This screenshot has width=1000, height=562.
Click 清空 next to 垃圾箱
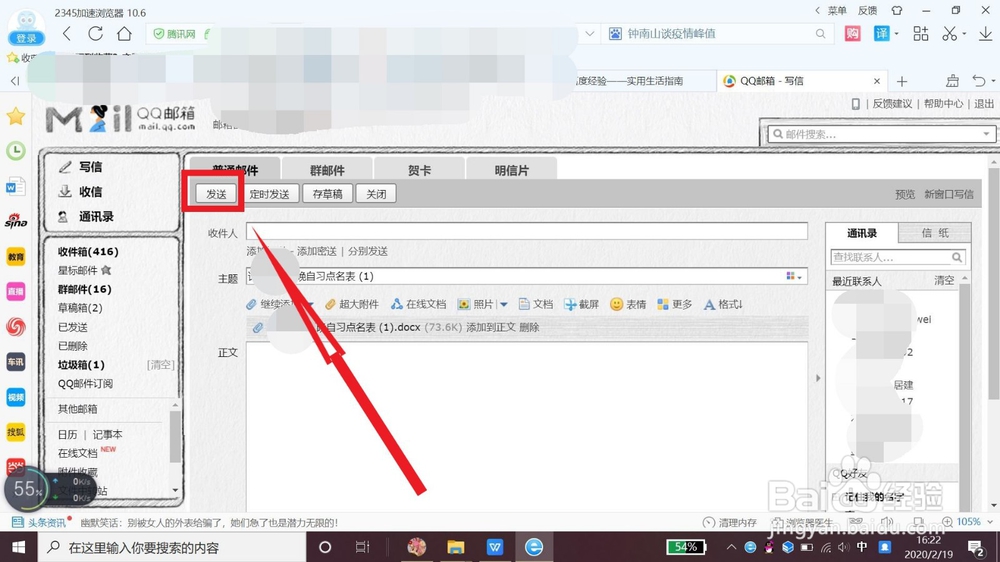pos(160,365)
